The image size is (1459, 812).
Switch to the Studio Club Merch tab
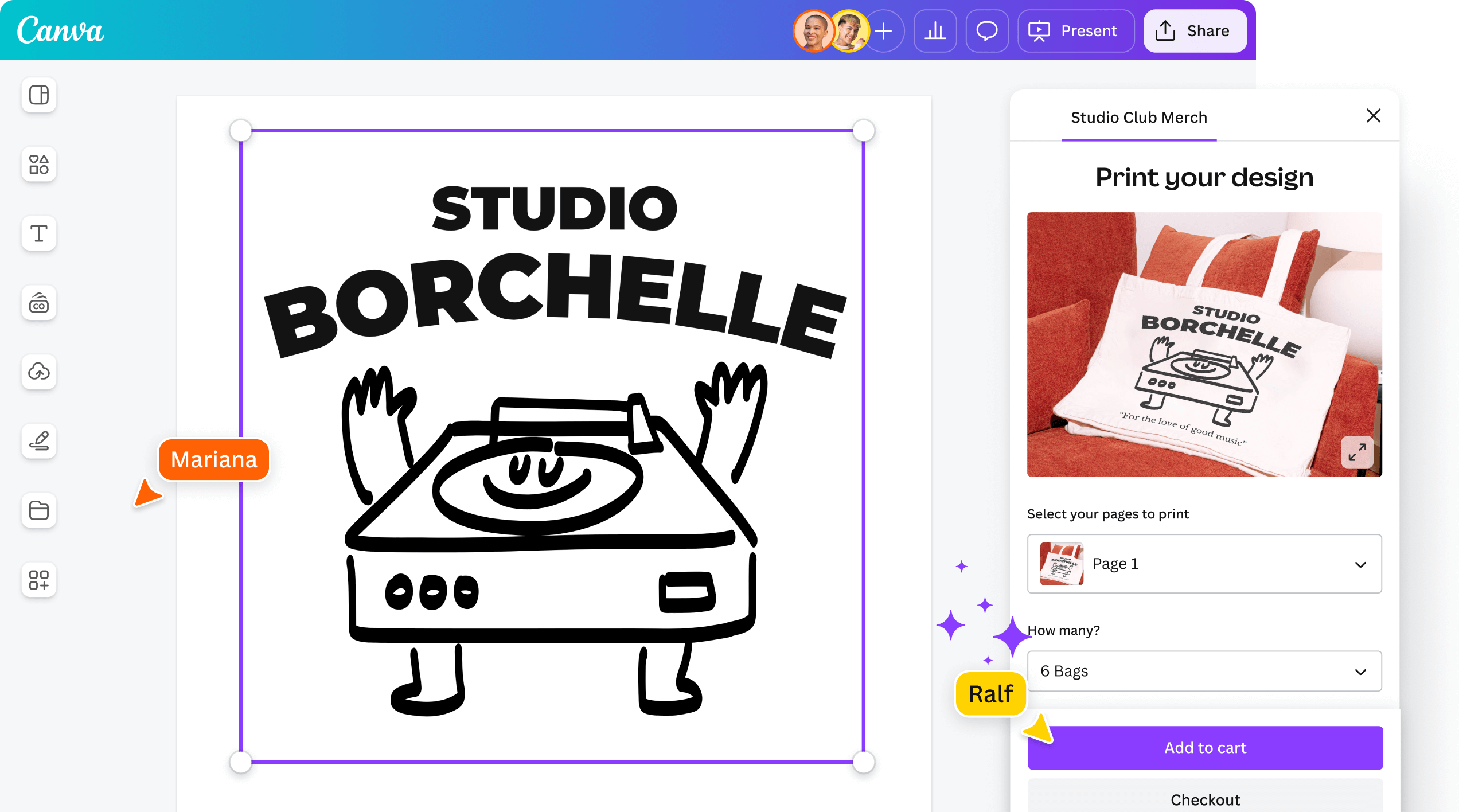tap(1139, 118)
